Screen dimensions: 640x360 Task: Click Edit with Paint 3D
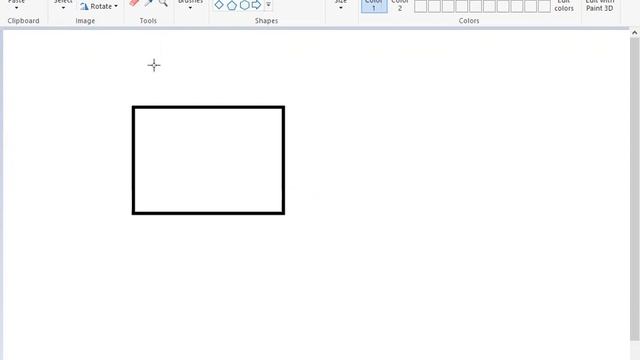point(600,6)
